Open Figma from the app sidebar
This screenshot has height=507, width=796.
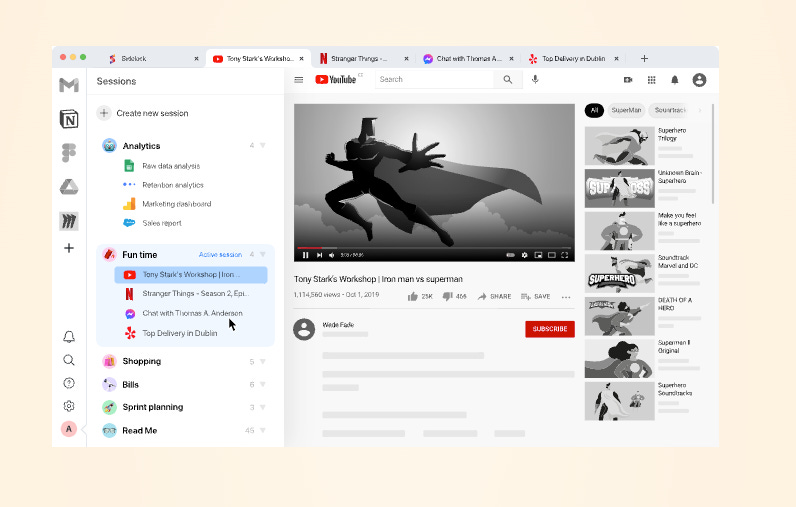click(x=69, y=153)
